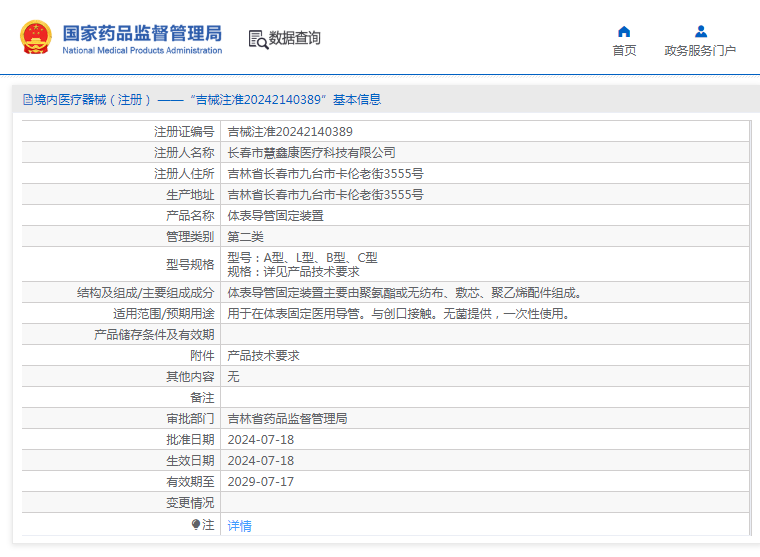The height and width of the screenshot is (557, 760).
Task: Click the 注册人名称 label
Action: pyautogui.click(x=184, y=153)
